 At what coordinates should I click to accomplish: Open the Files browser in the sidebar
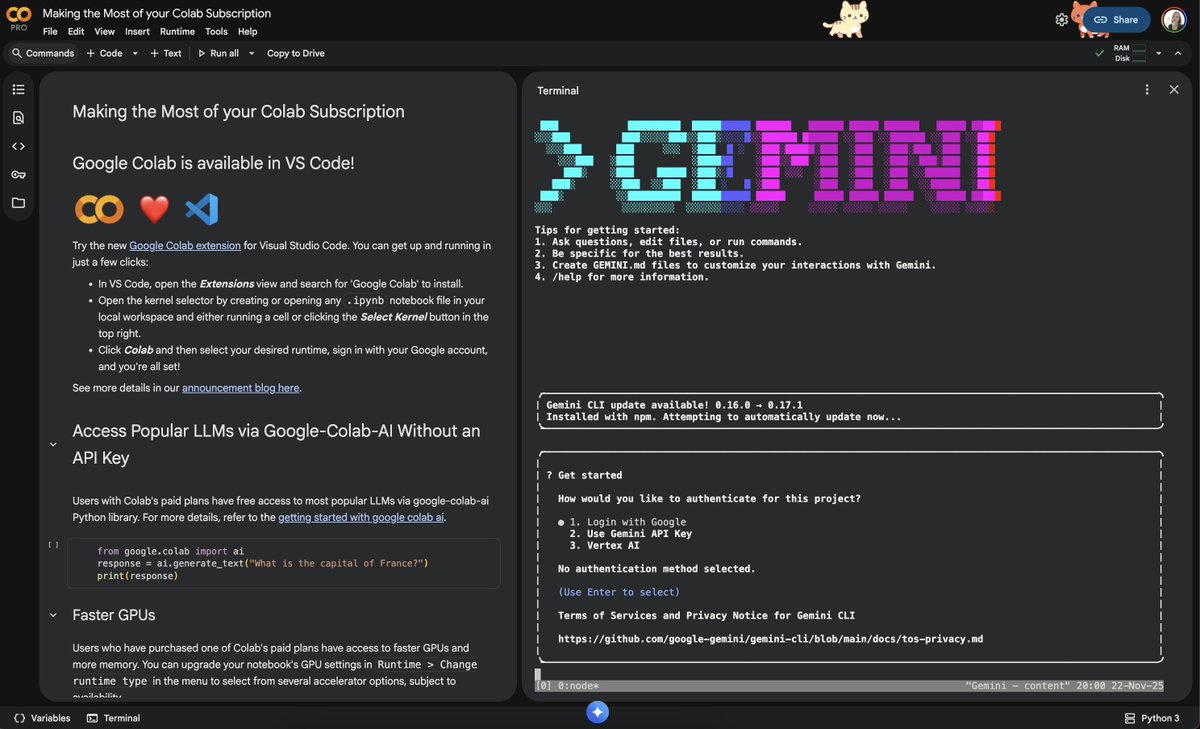(x=18, y=203)
